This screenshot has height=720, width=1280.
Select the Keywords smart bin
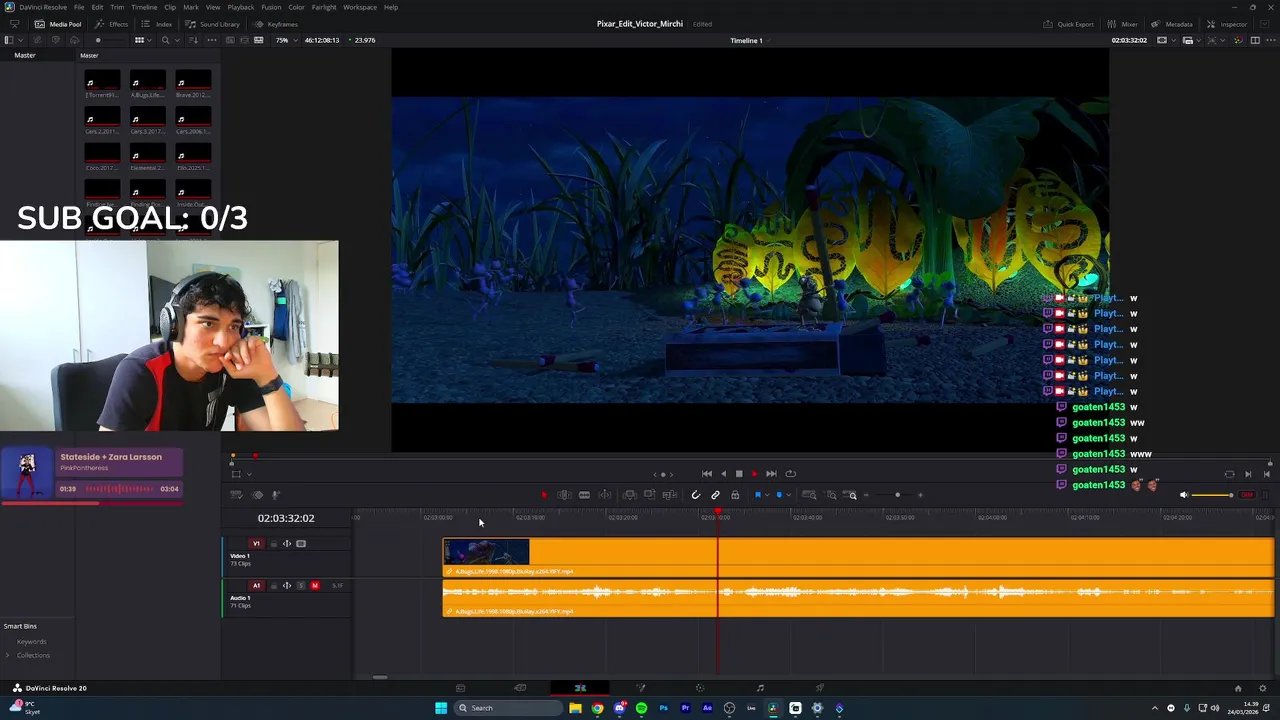[x=32, y=642]
